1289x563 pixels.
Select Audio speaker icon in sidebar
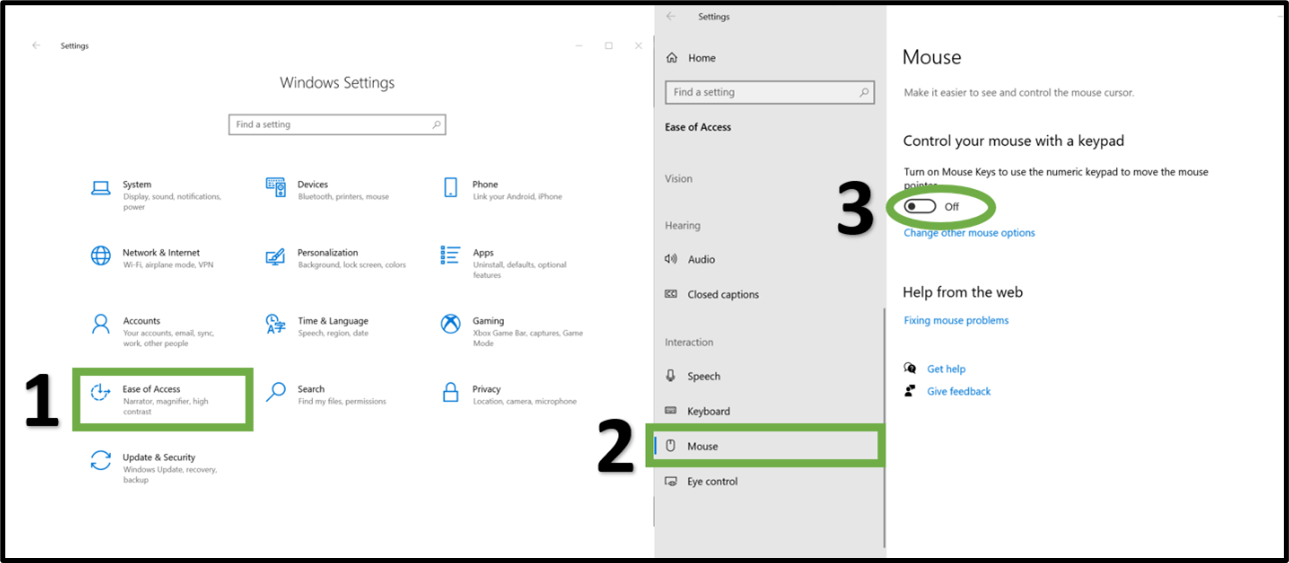coord(671,259)
